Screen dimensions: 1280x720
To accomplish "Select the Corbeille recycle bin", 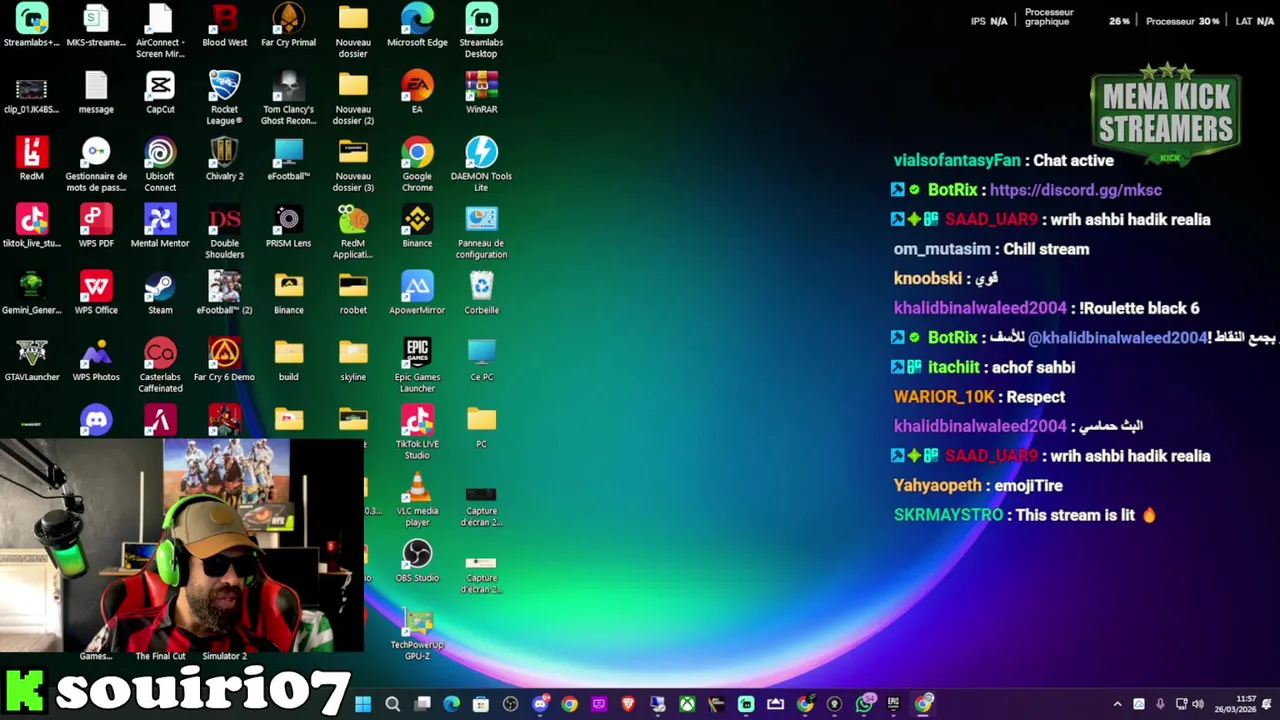I will click(x=481, y=293).
